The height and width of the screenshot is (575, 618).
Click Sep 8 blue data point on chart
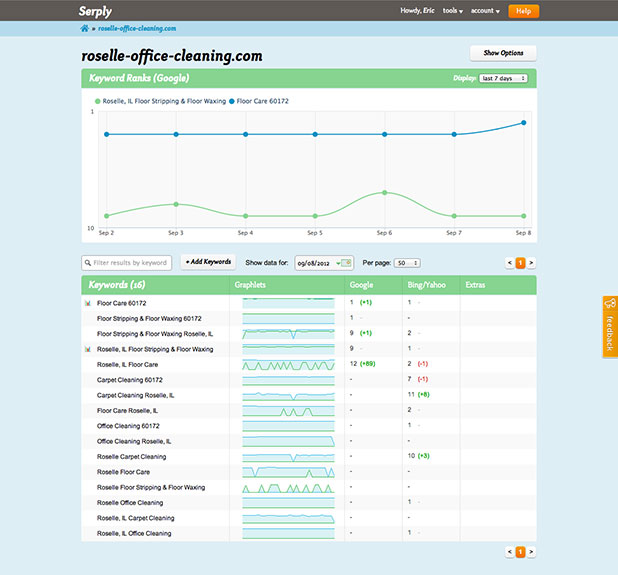click(523, 123)
